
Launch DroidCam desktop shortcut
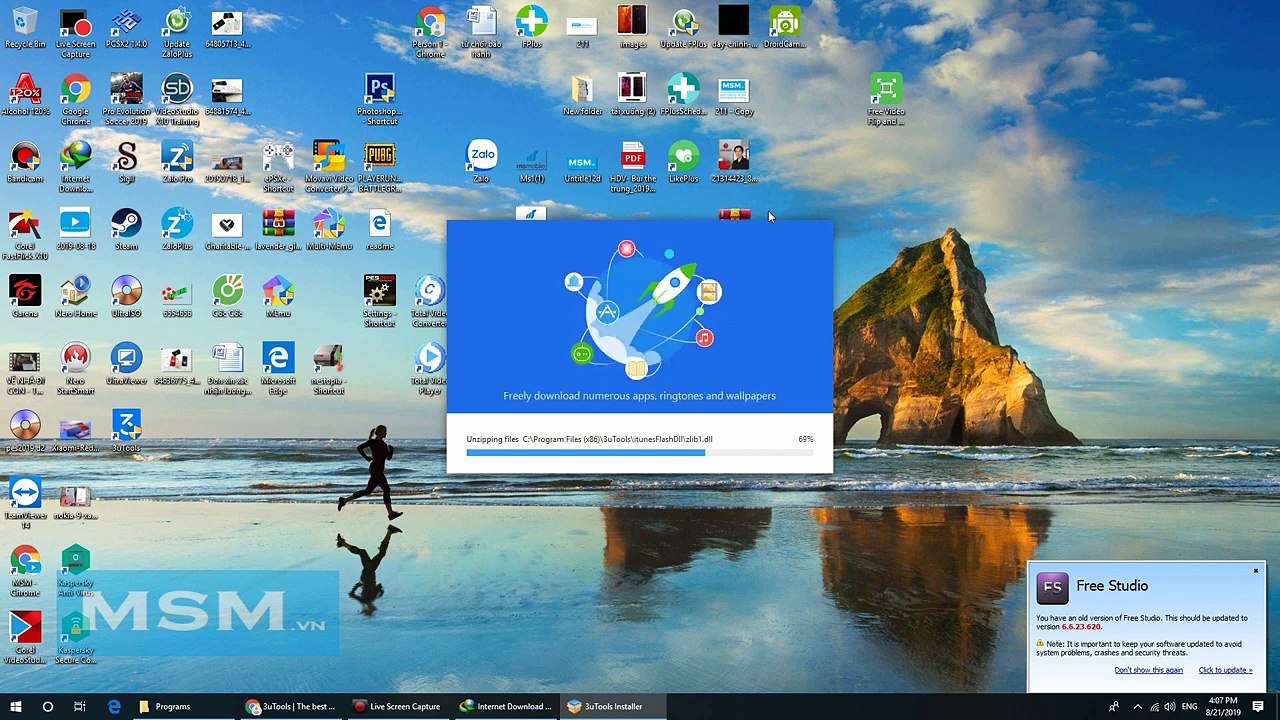pos(785,28)
